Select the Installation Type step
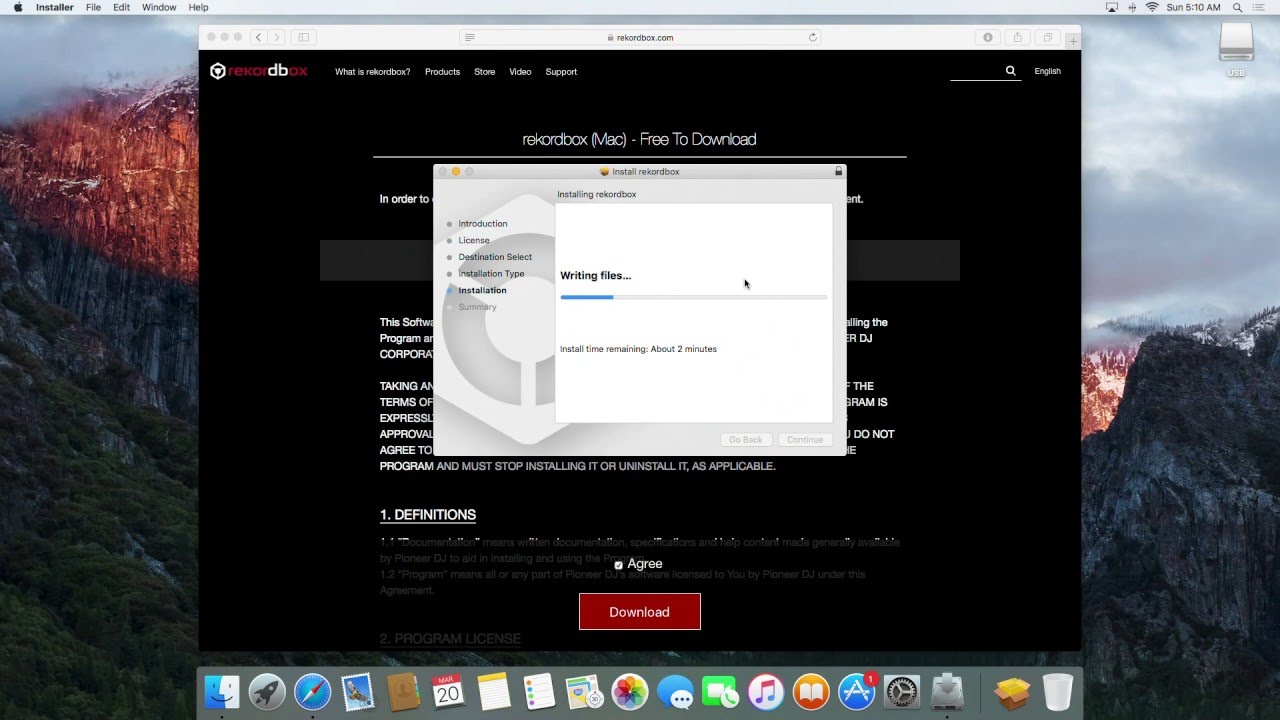Image resolution: width=1280 pixels, height=720 pixels. [x=491, y=274]
